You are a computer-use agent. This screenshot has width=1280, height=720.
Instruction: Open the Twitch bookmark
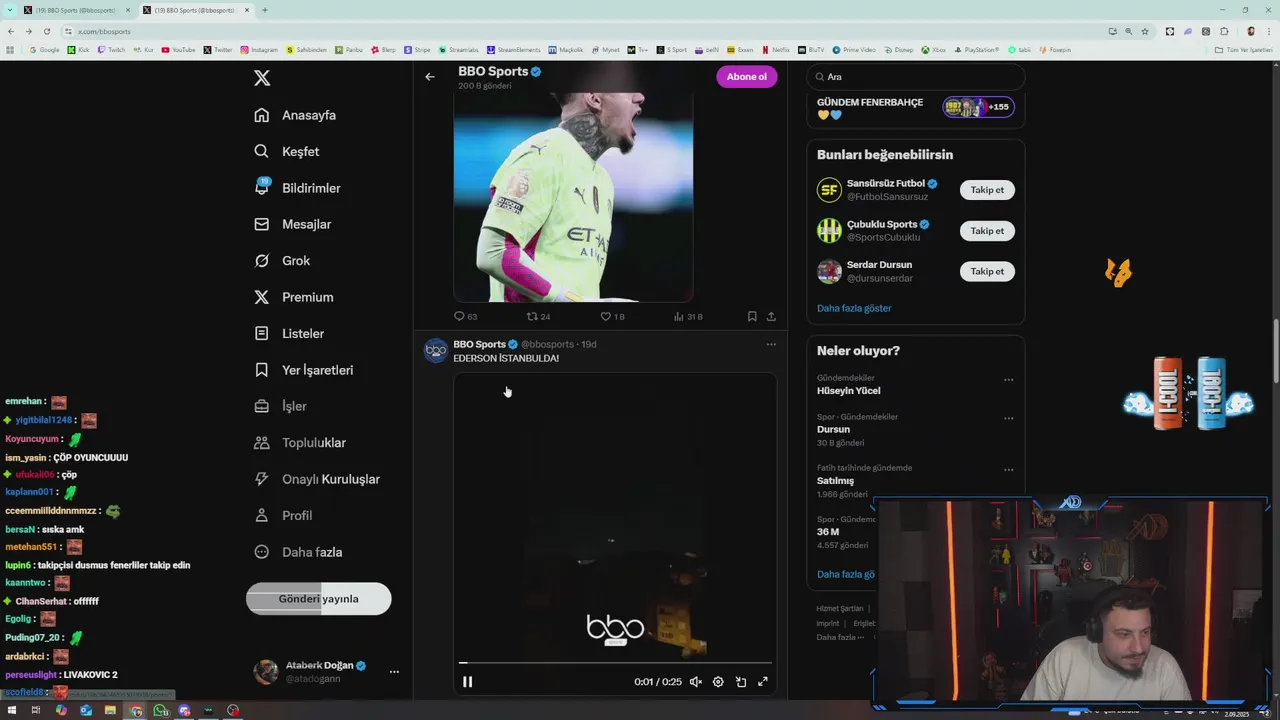point(112,49)
